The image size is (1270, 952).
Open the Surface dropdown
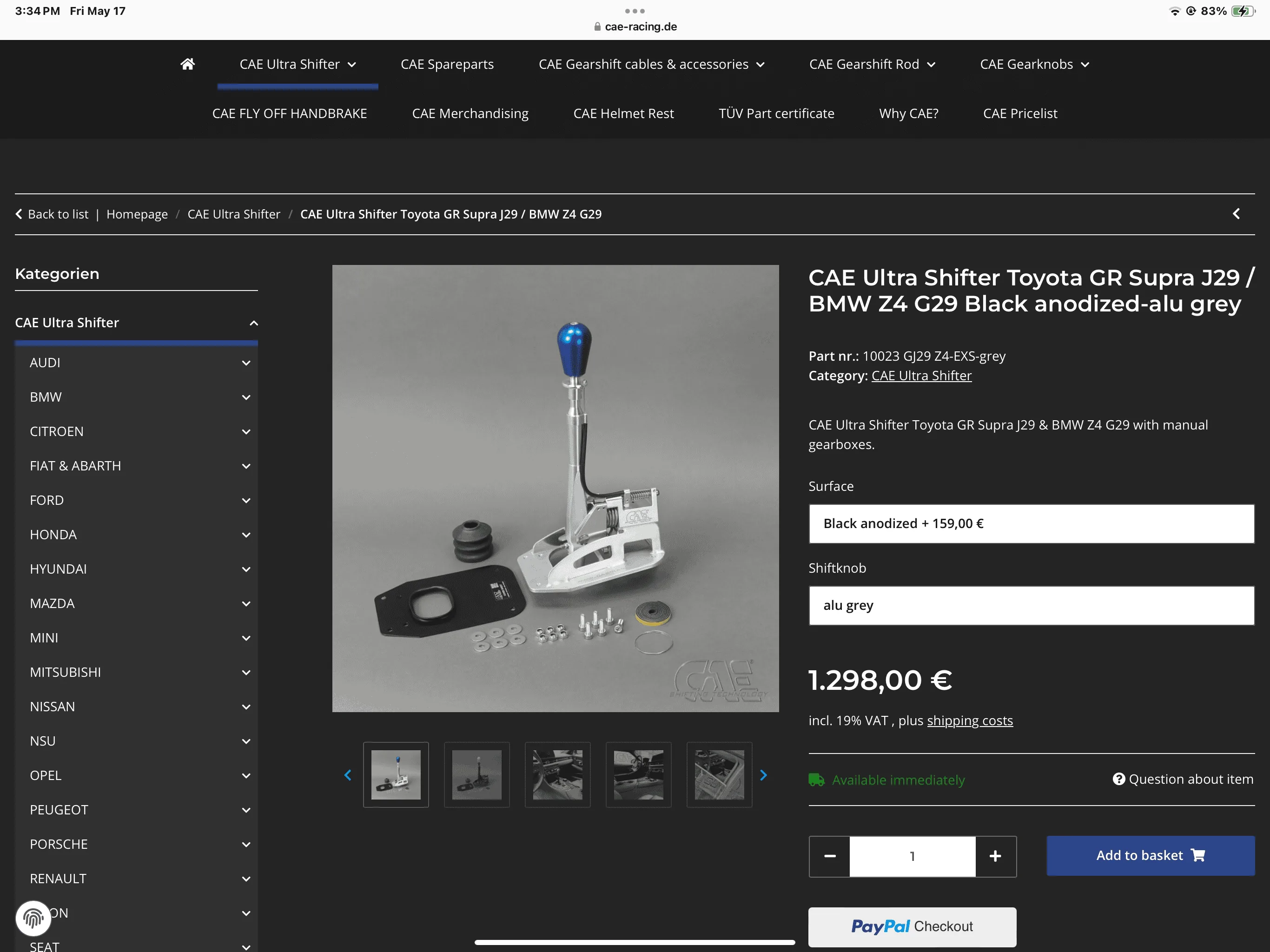1031,524
